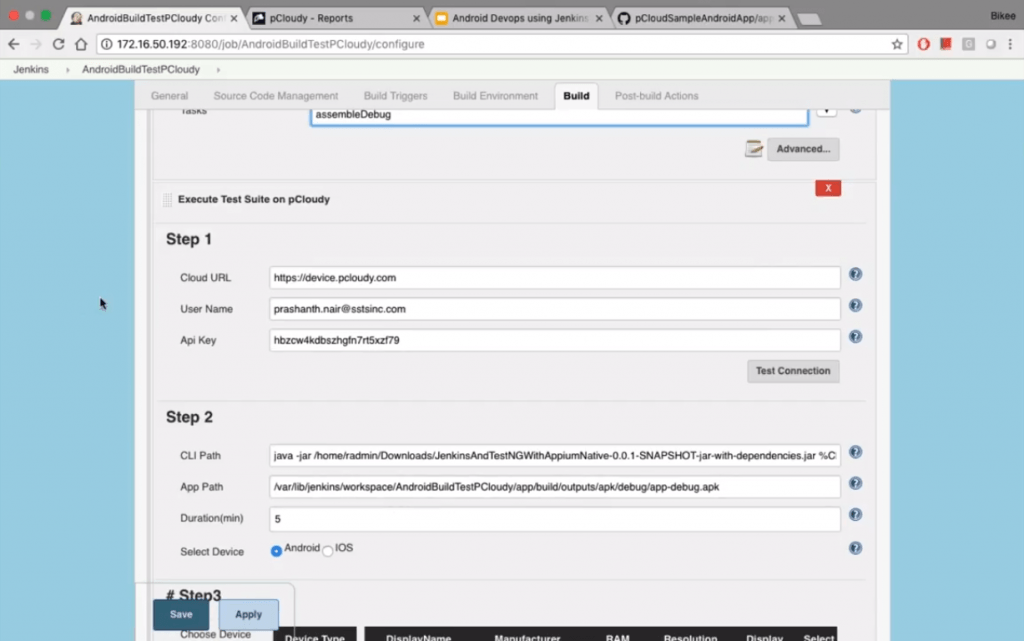Open help icon for App Path

[855, 484]
